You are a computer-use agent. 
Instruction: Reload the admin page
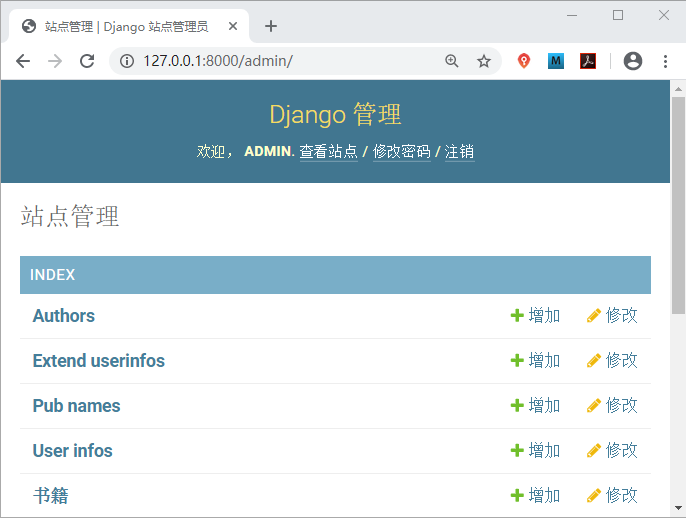(x=87, y=61)
